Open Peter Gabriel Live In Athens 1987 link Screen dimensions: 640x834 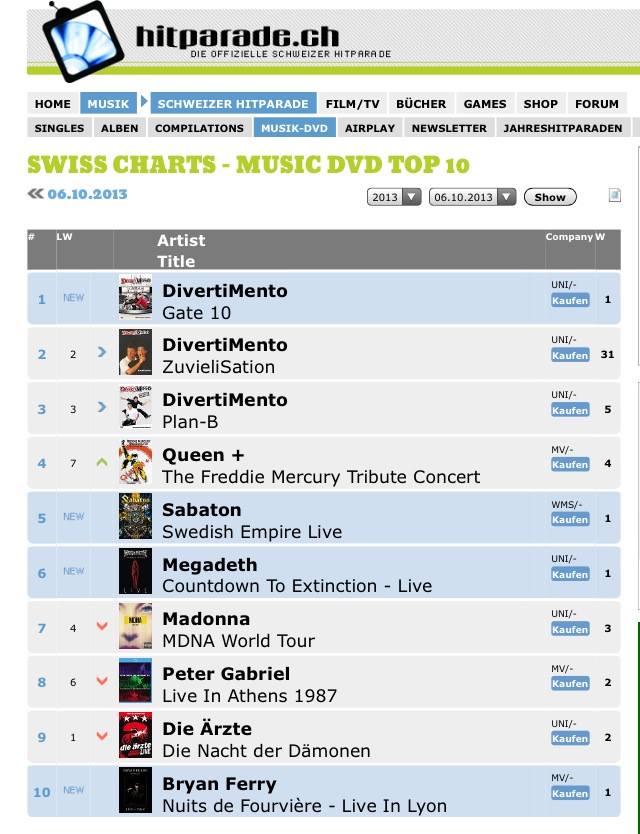(x=249, y=695)
